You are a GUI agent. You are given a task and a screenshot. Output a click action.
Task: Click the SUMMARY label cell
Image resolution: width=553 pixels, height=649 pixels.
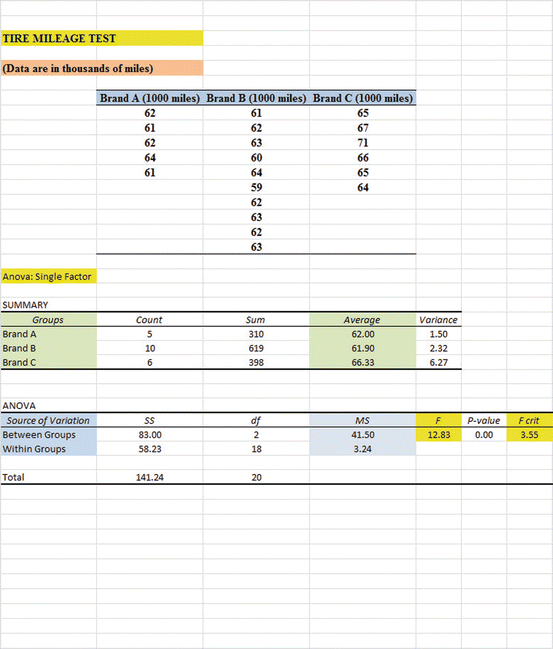pyautogui.click(x=49, y=305)
